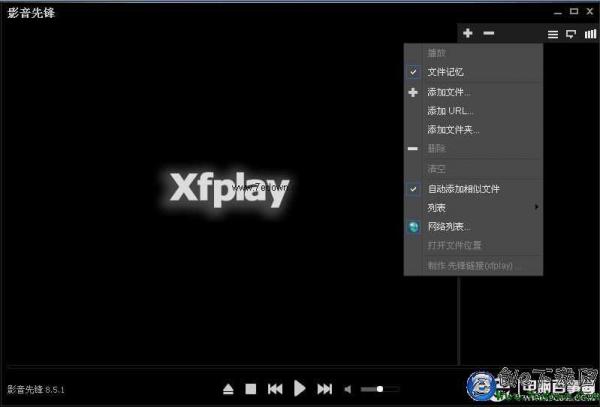600x407 pixels.
Task: Add item with playlist plus icon
Action: [x=468, y=33]
